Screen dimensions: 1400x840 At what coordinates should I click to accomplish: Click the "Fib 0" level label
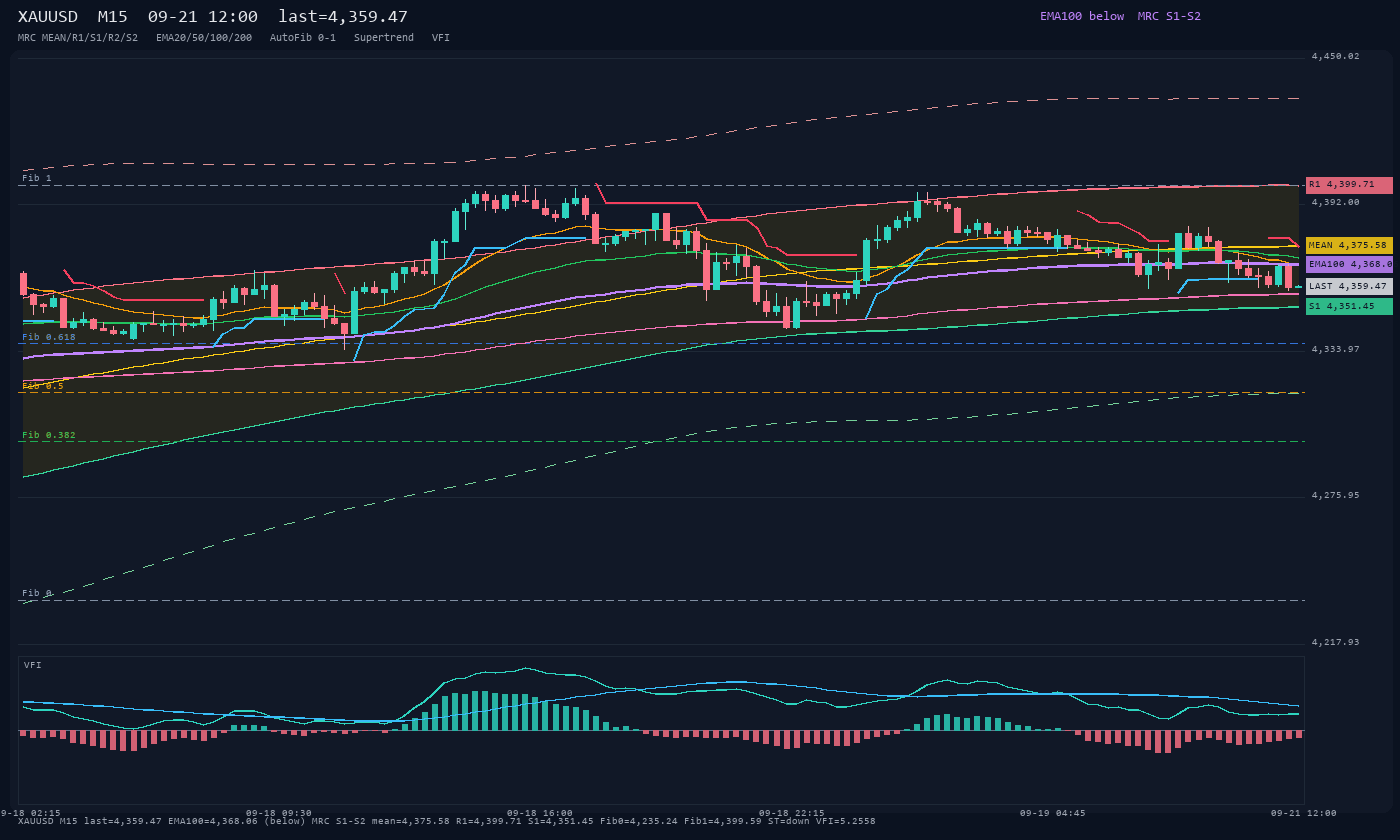37,593
